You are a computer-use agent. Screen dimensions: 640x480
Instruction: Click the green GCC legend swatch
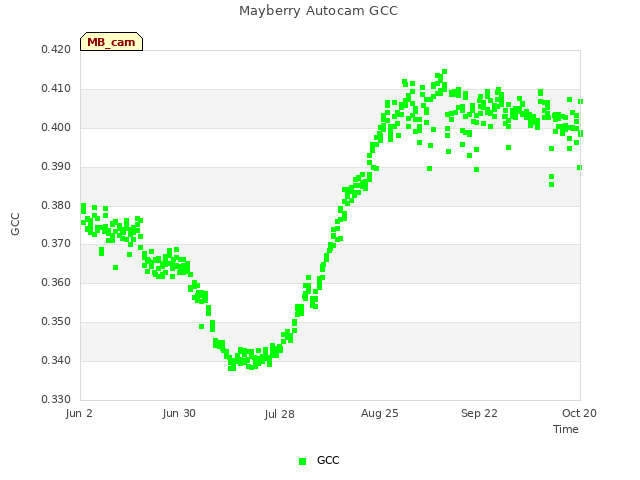[302, 461]
